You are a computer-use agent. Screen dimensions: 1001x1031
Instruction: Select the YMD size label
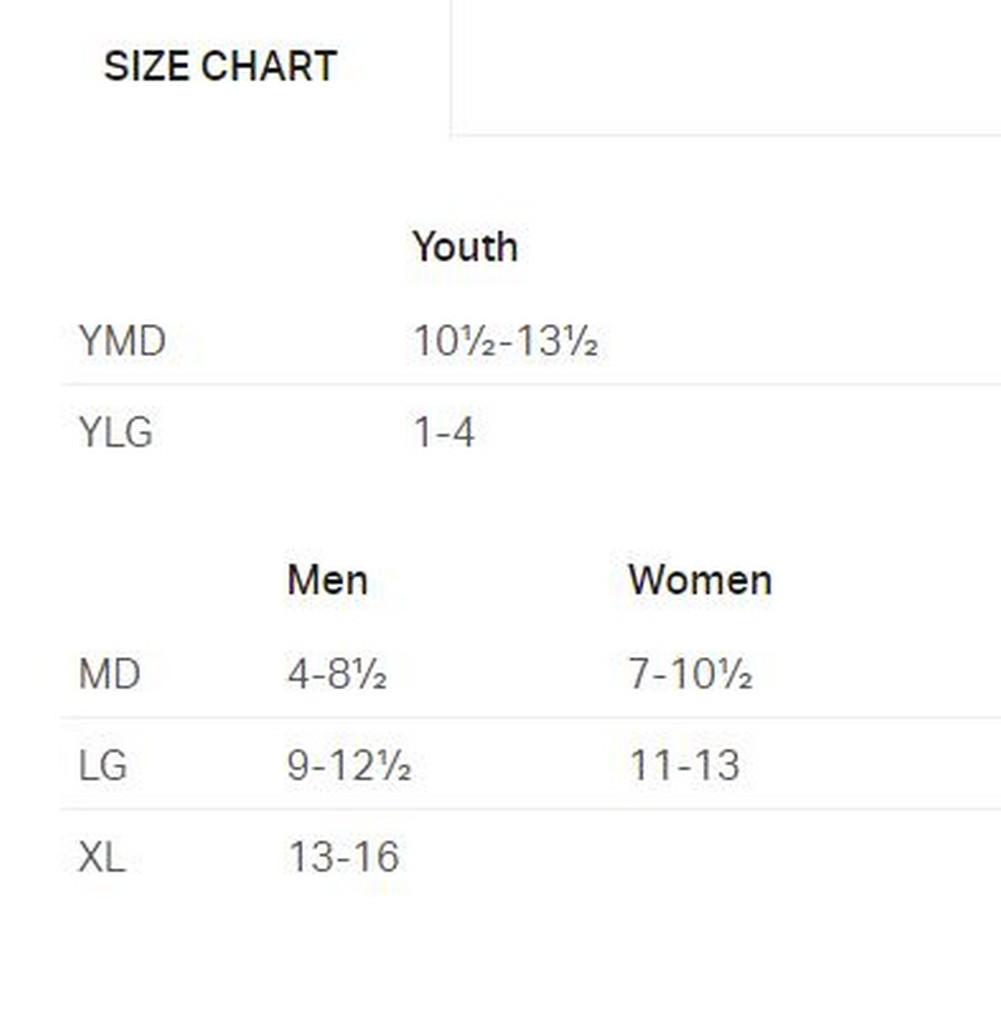pos(122,342)
